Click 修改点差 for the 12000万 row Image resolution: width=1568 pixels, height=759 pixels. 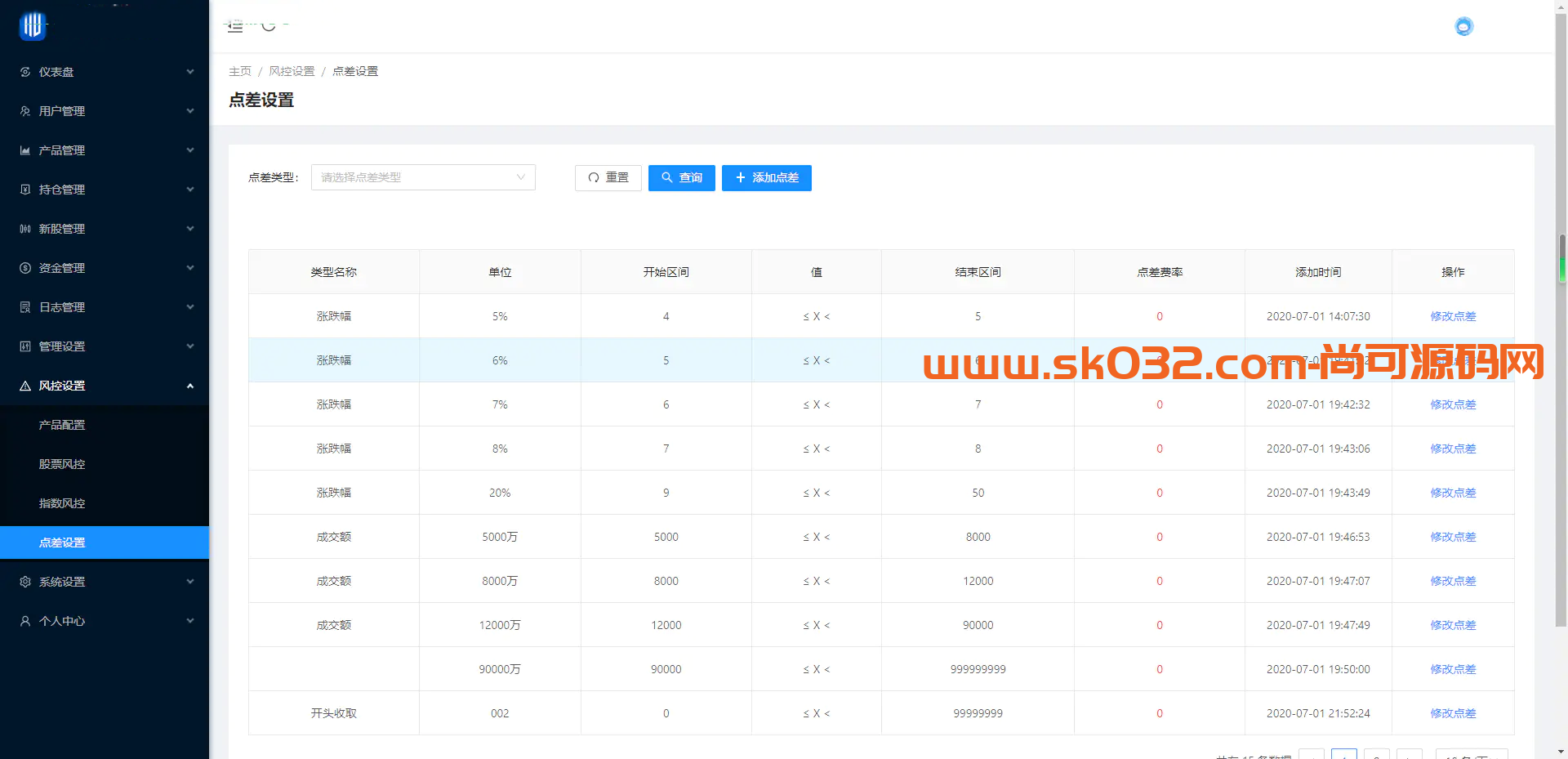coord(1453,625)
